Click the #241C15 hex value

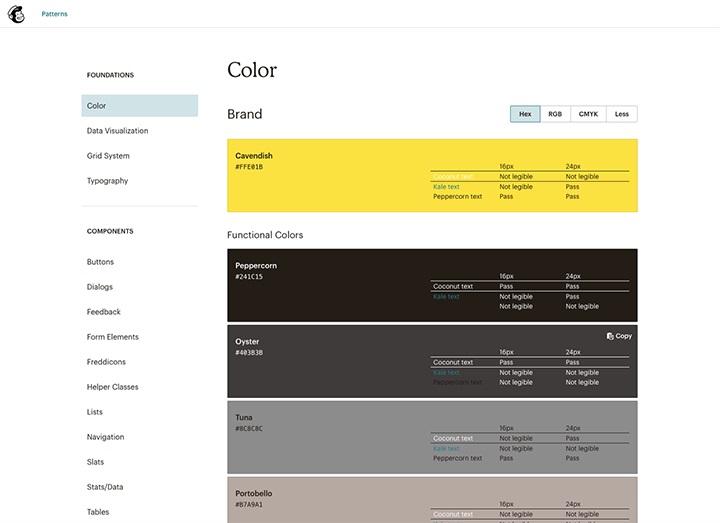249,276
